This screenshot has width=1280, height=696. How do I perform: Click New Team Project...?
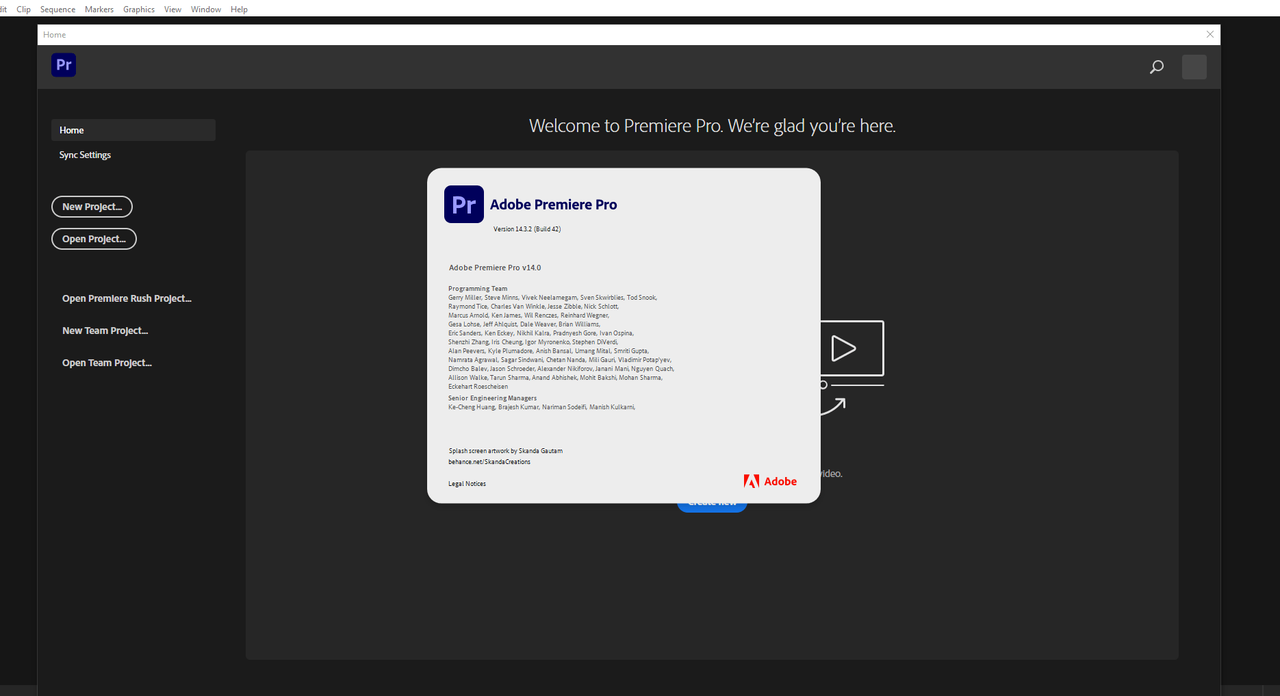pyautogui.click(x=105, y=330)
